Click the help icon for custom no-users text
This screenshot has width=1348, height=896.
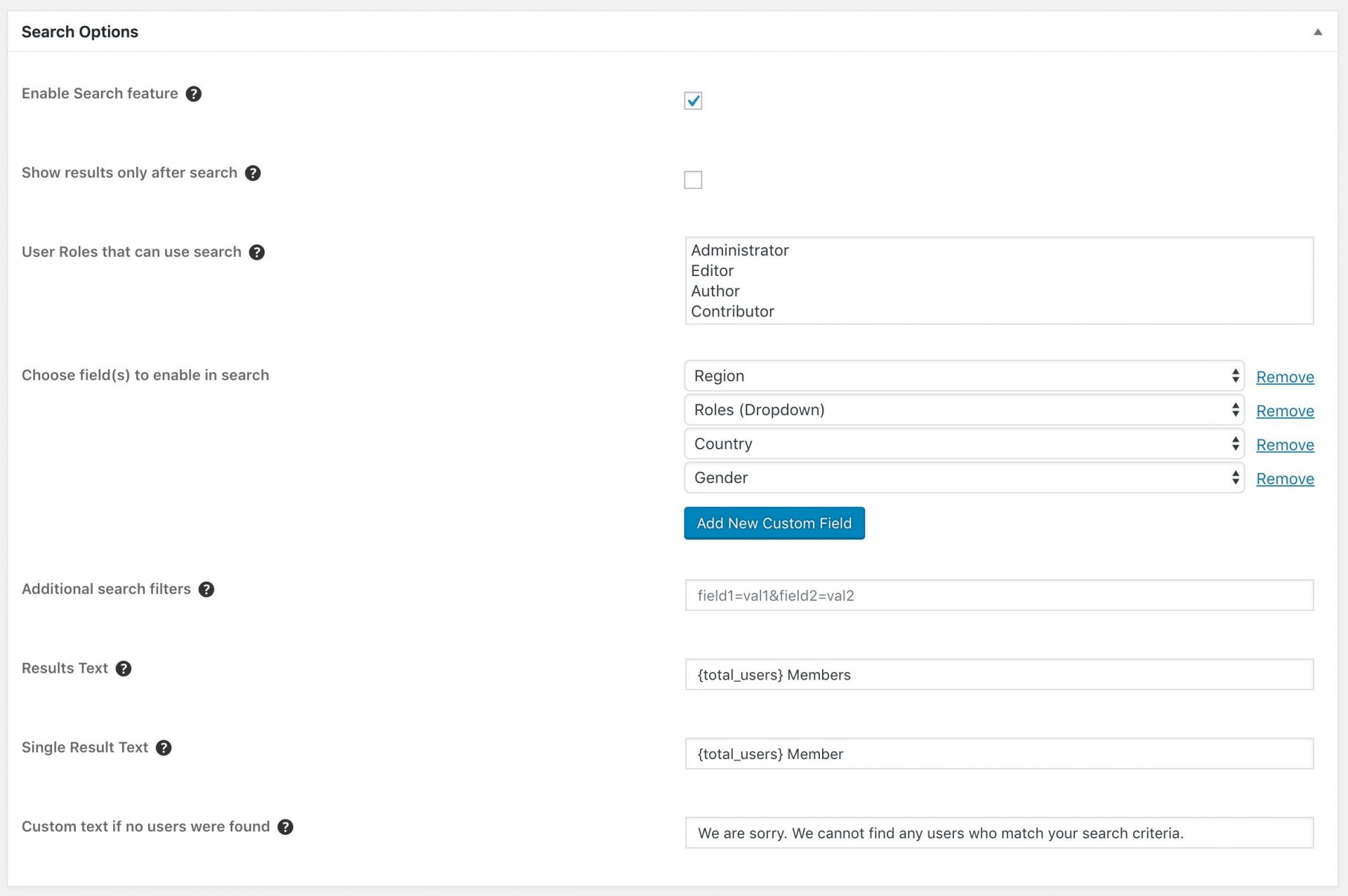tap(285, 827)
